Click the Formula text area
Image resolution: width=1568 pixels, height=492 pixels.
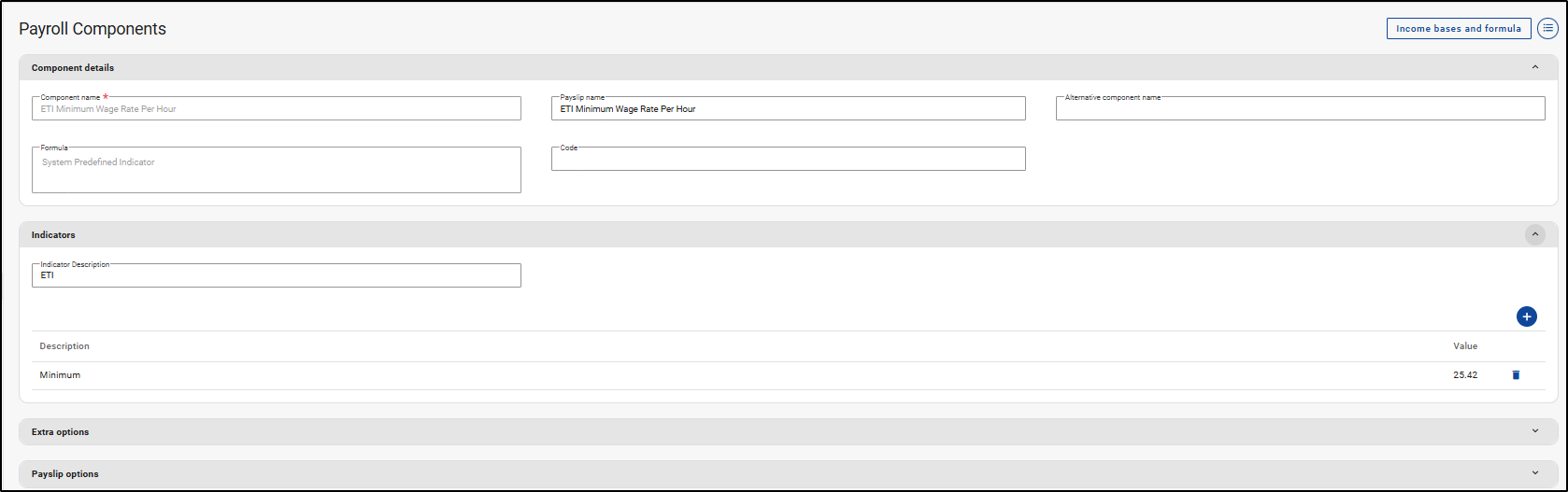pyautogui.click(x=276, y=171)
